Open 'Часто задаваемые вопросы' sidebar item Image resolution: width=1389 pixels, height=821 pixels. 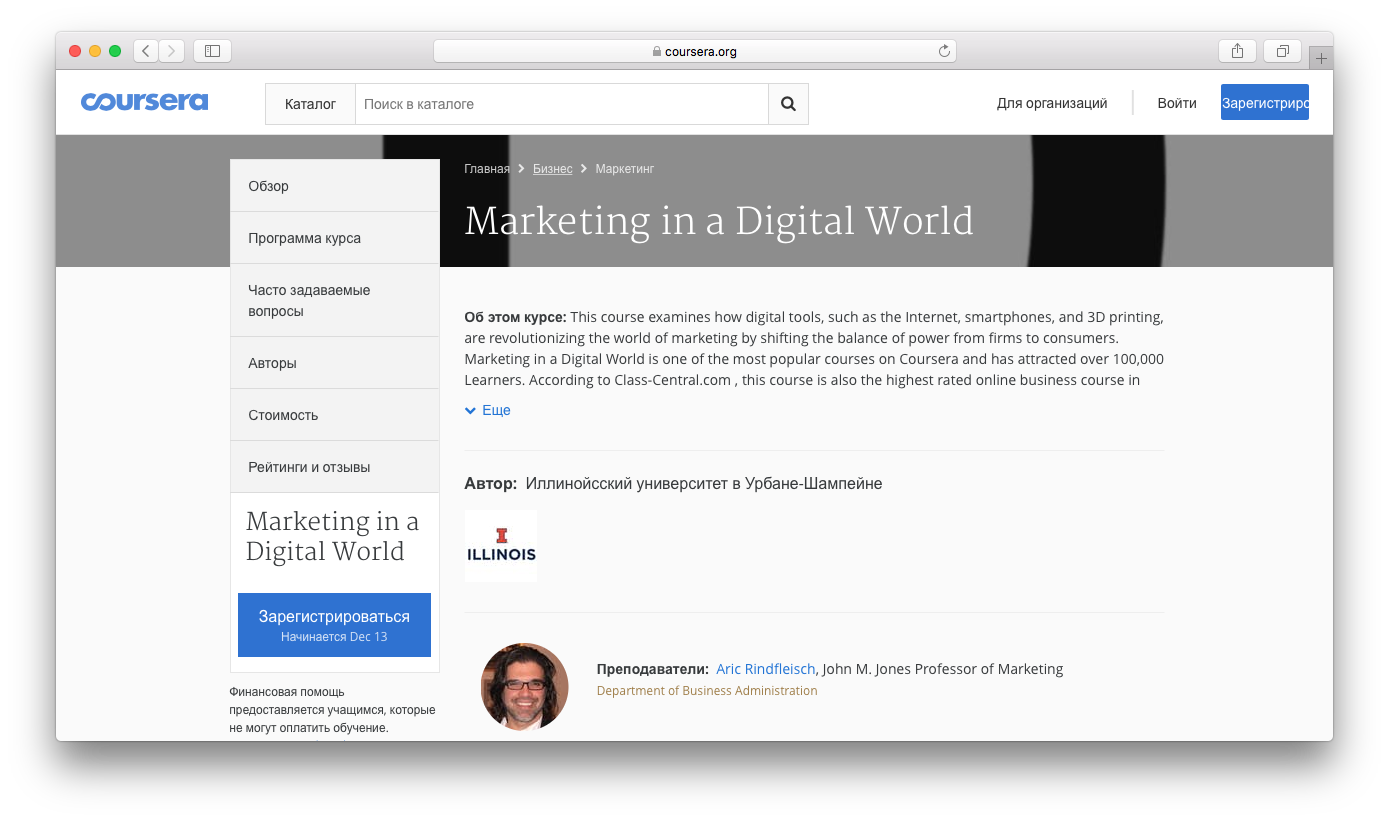(335, 300)
